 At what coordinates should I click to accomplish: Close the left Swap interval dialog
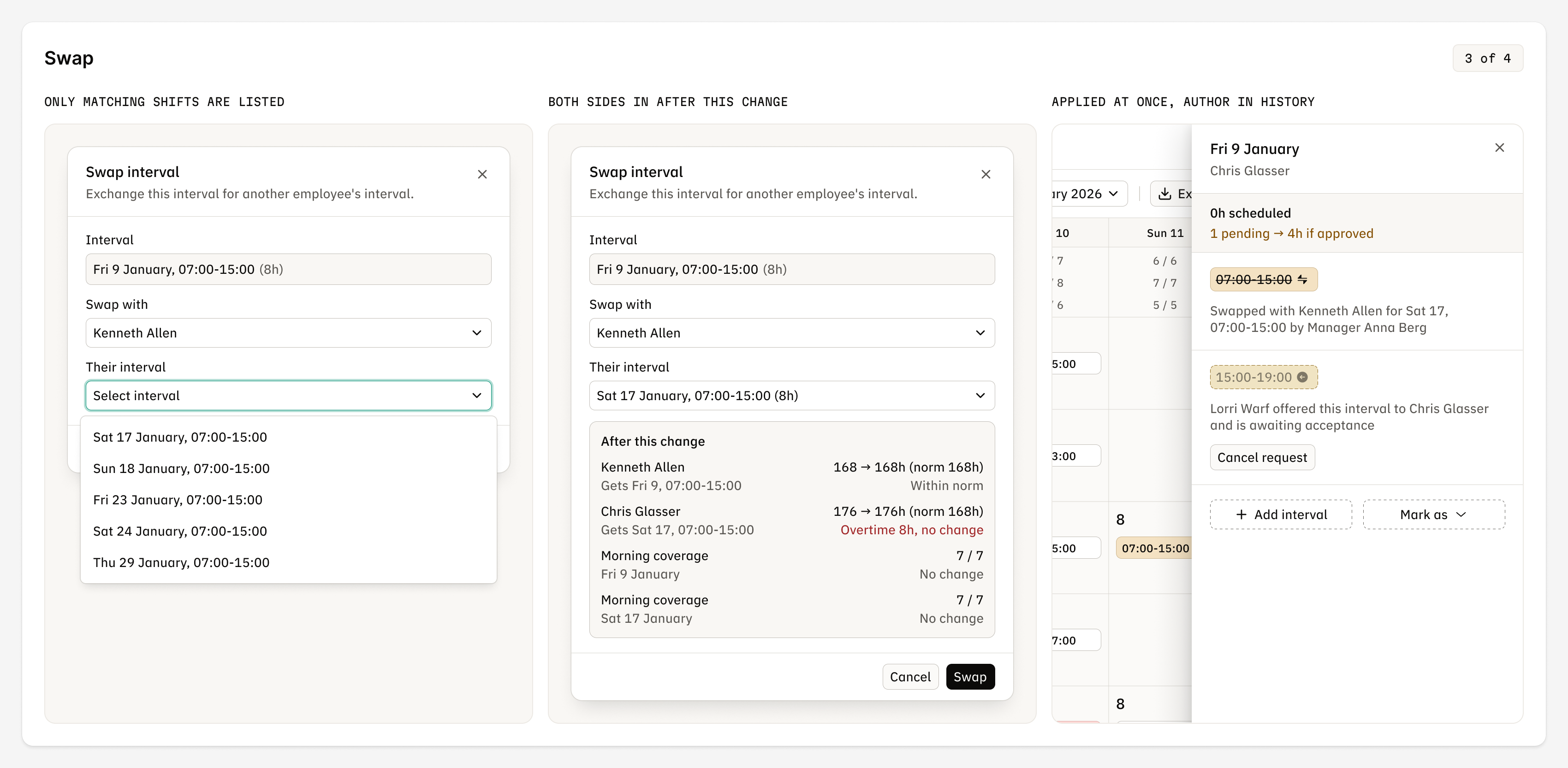click(482, 175)
